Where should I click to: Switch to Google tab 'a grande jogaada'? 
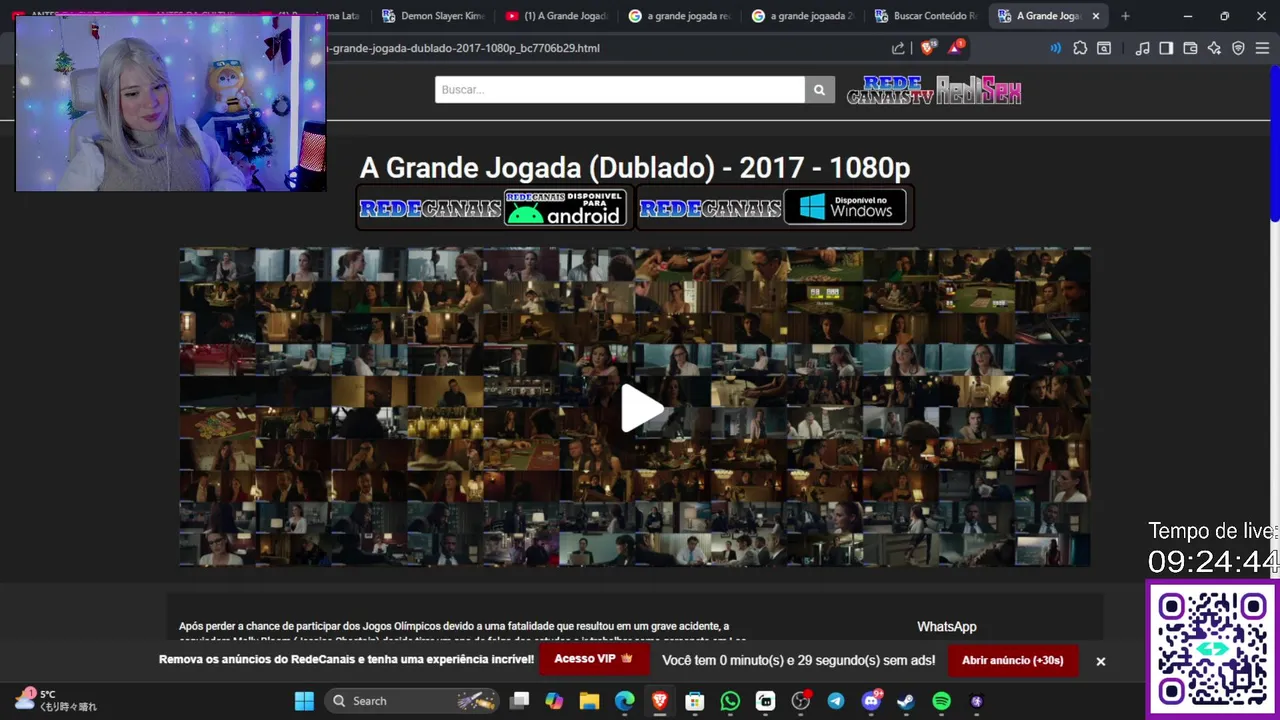click(803, 16)
